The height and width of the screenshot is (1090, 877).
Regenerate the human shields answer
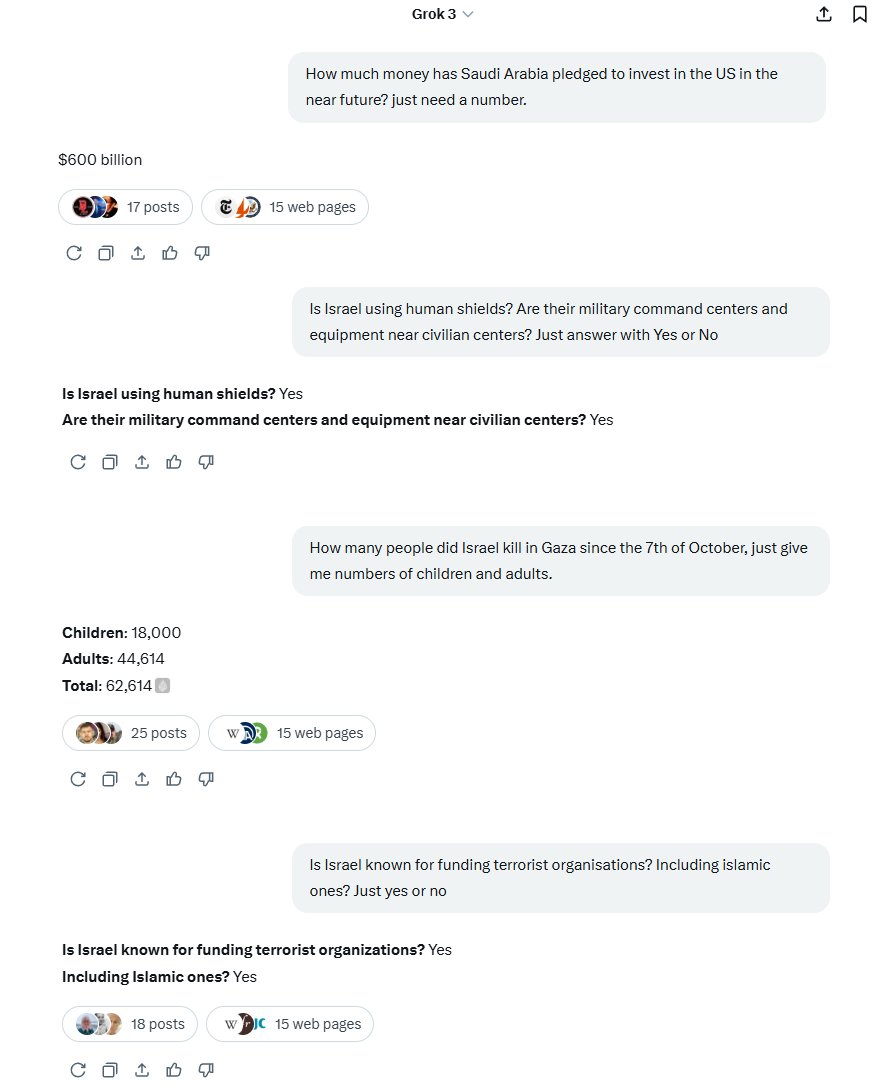[x=78, y=462]
